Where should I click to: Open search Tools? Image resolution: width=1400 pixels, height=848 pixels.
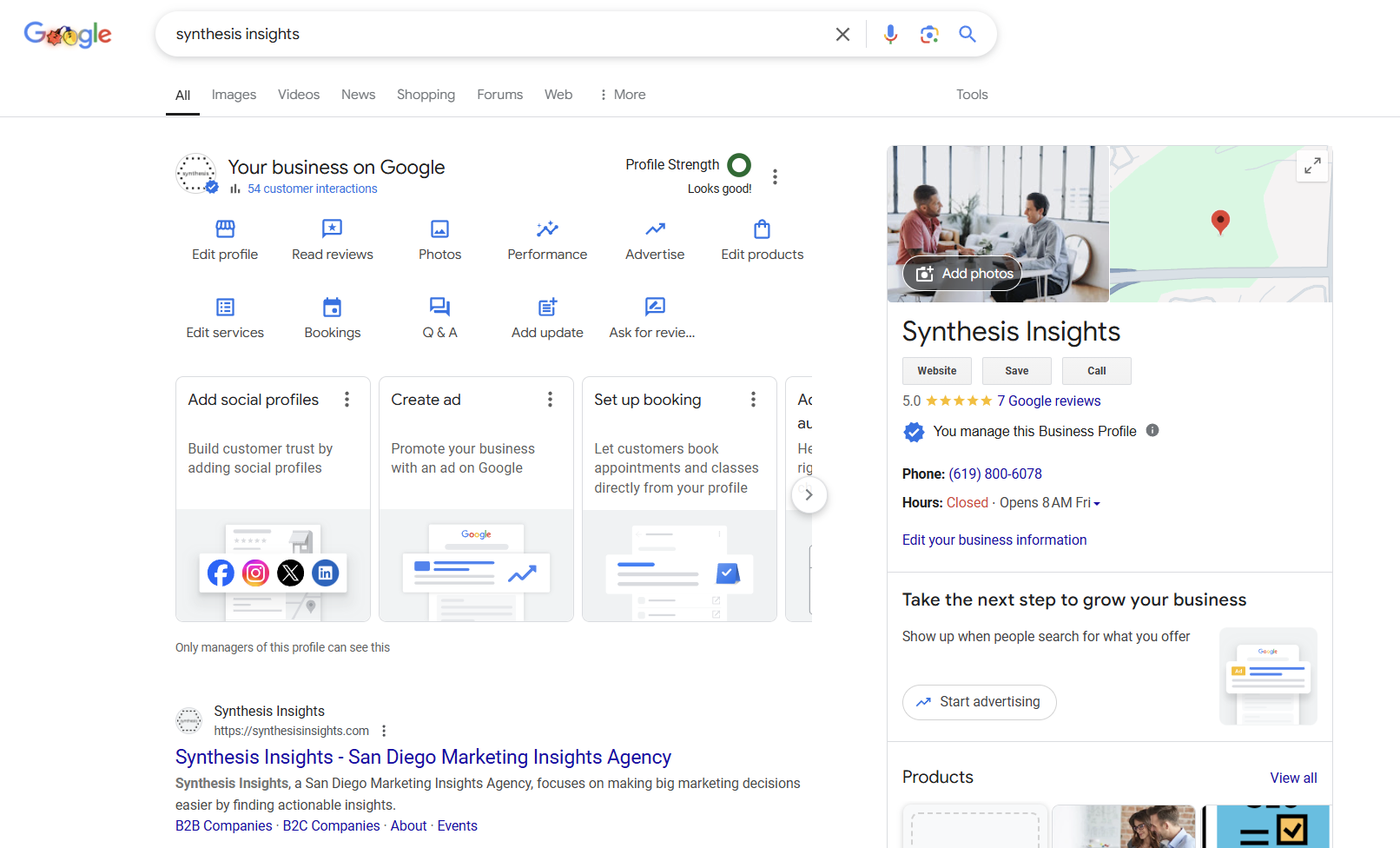pos(972,95)
